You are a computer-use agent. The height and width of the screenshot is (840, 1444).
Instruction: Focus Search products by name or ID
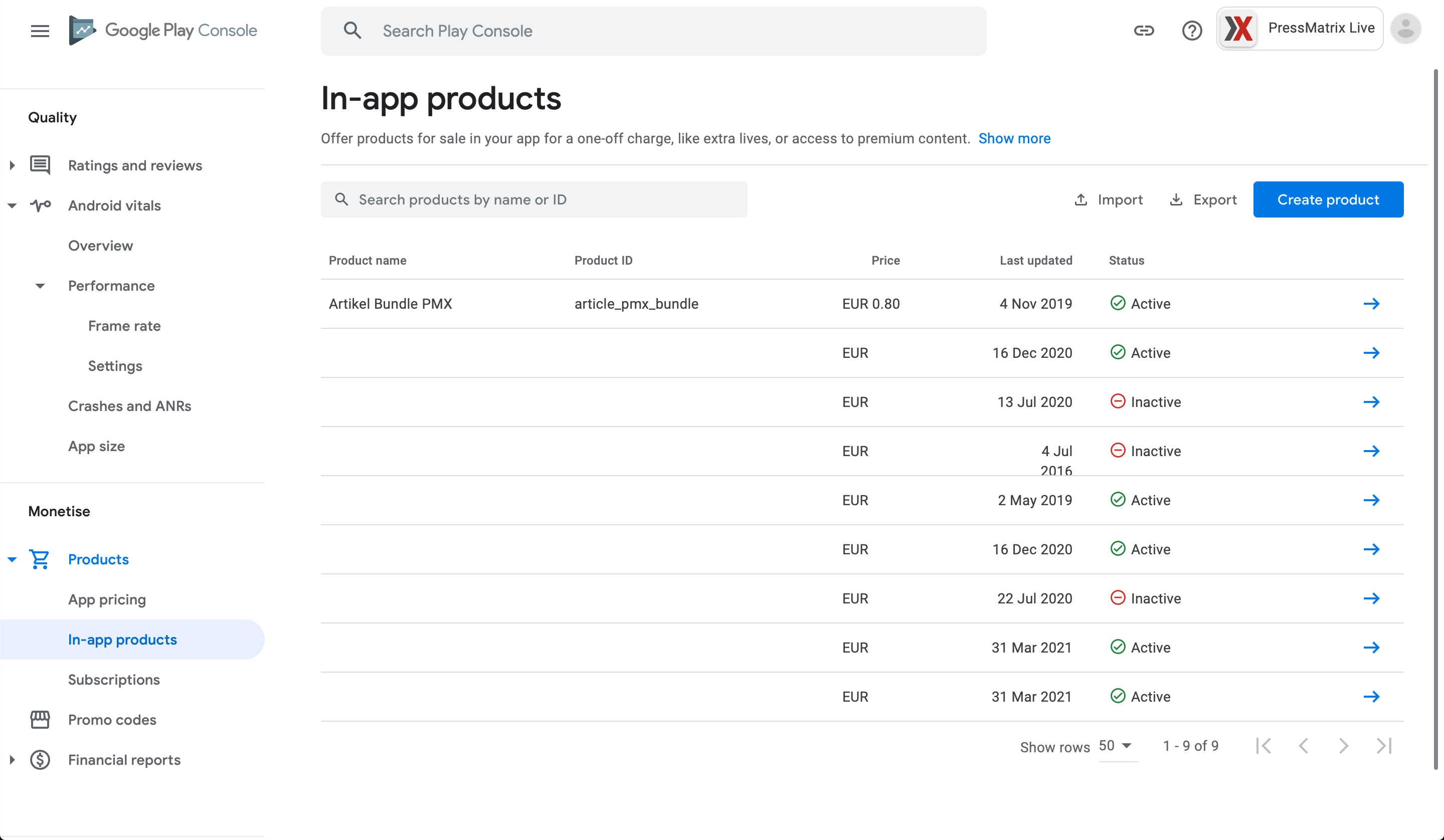534,199
